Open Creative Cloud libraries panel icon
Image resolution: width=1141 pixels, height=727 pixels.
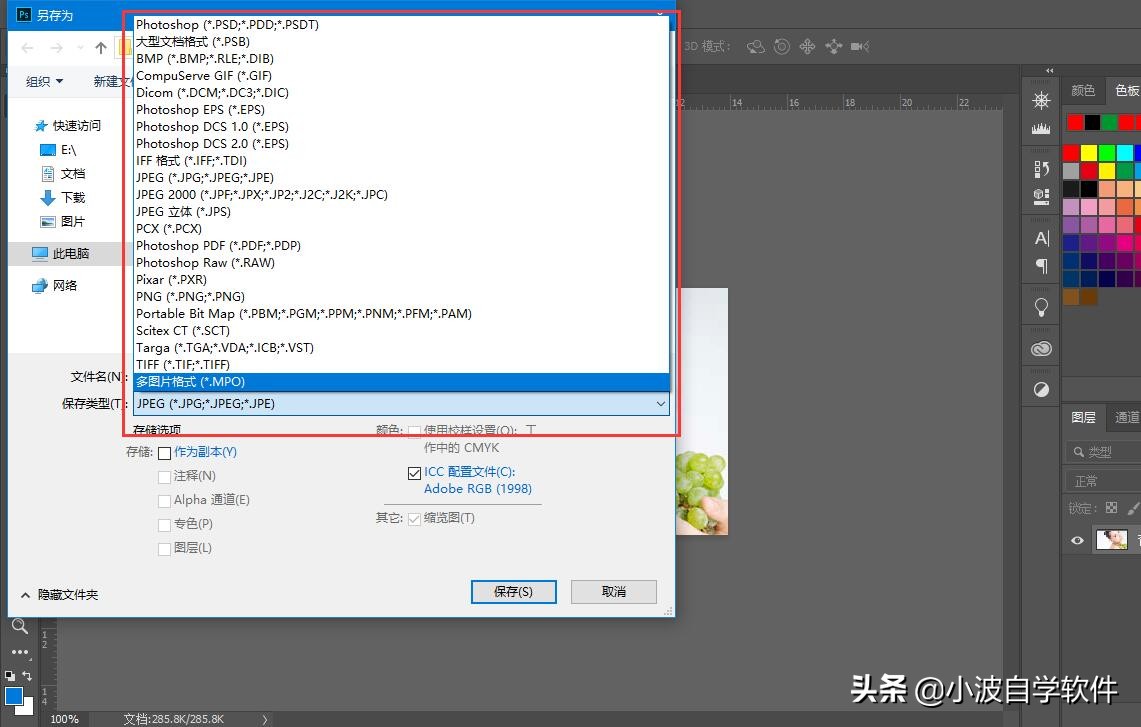pyautogui.click(x=1041, y=349)
